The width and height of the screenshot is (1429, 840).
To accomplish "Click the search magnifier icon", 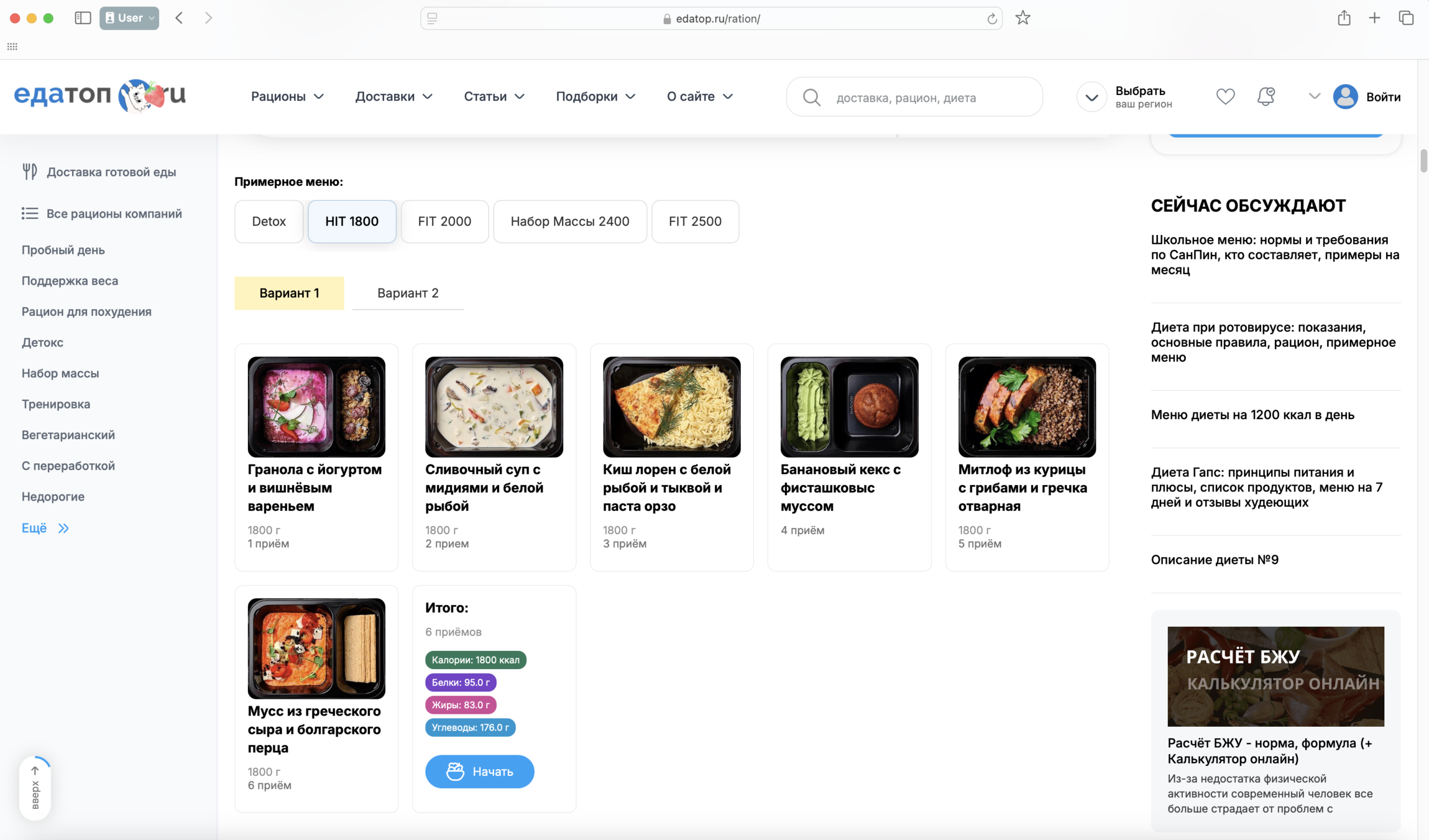I will pos(812,98).
